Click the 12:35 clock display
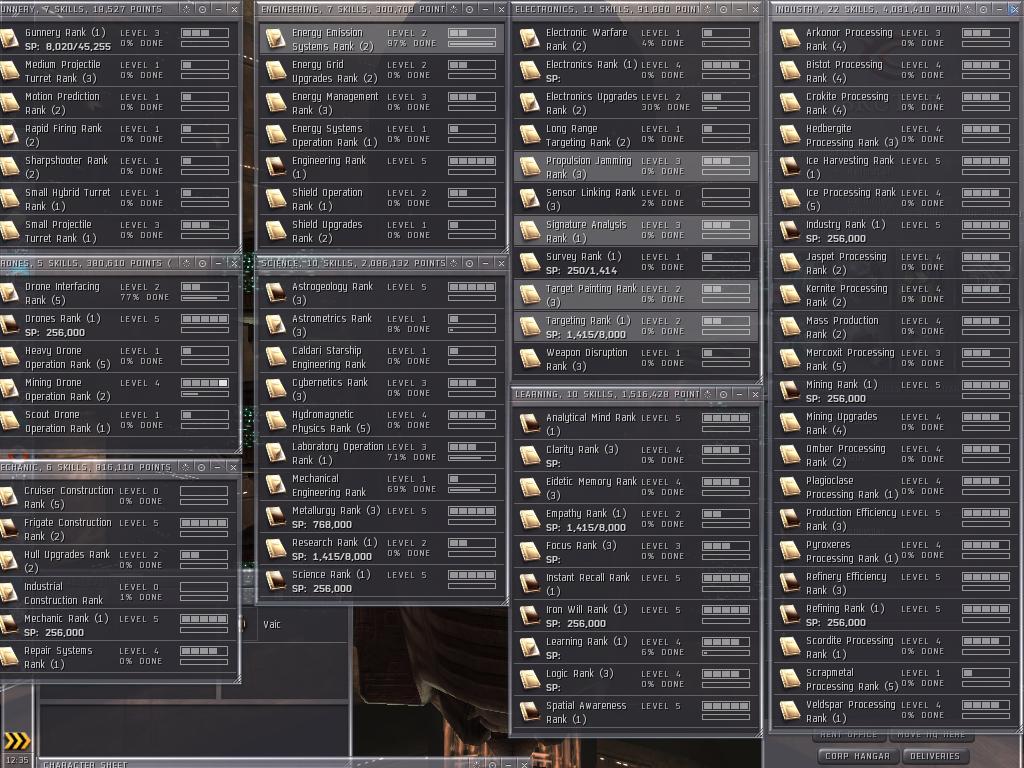 coord(17,760)
